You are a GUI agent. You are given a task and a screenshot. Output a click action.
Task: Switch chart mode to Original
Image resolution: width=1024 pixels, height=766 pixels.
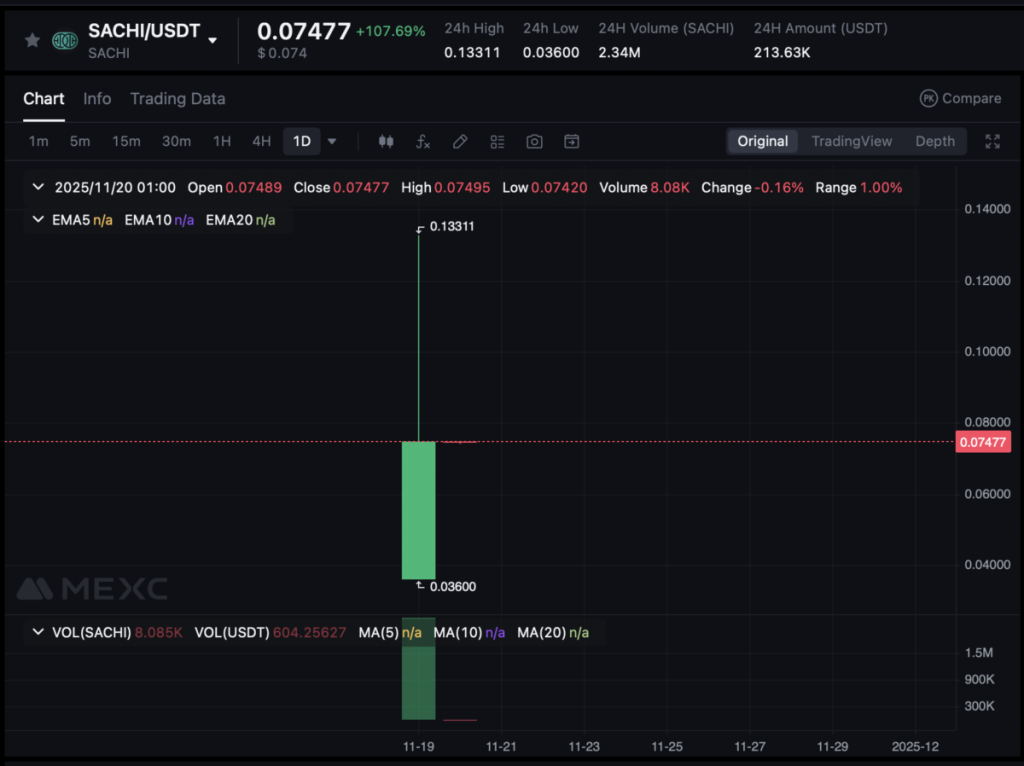click(x=762, y=142)
